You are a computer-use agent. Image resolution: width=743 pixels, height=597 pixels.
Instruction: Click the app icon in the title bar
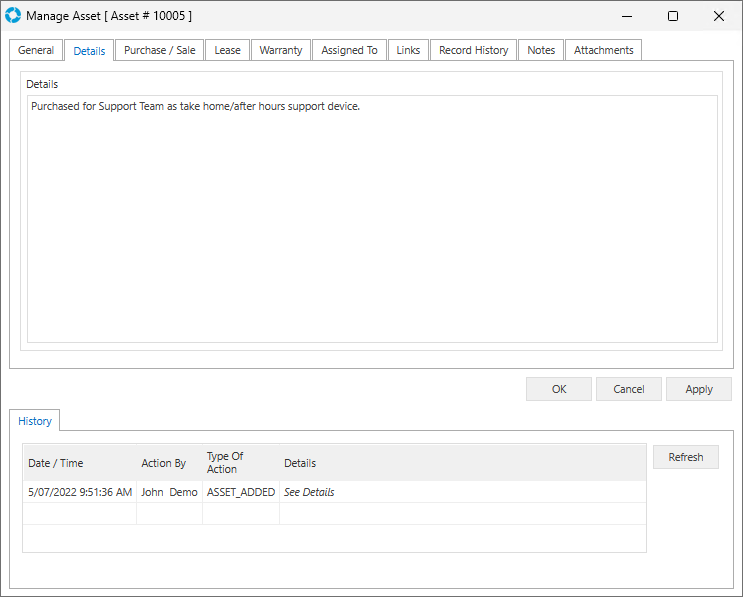(x=13, y=16)
